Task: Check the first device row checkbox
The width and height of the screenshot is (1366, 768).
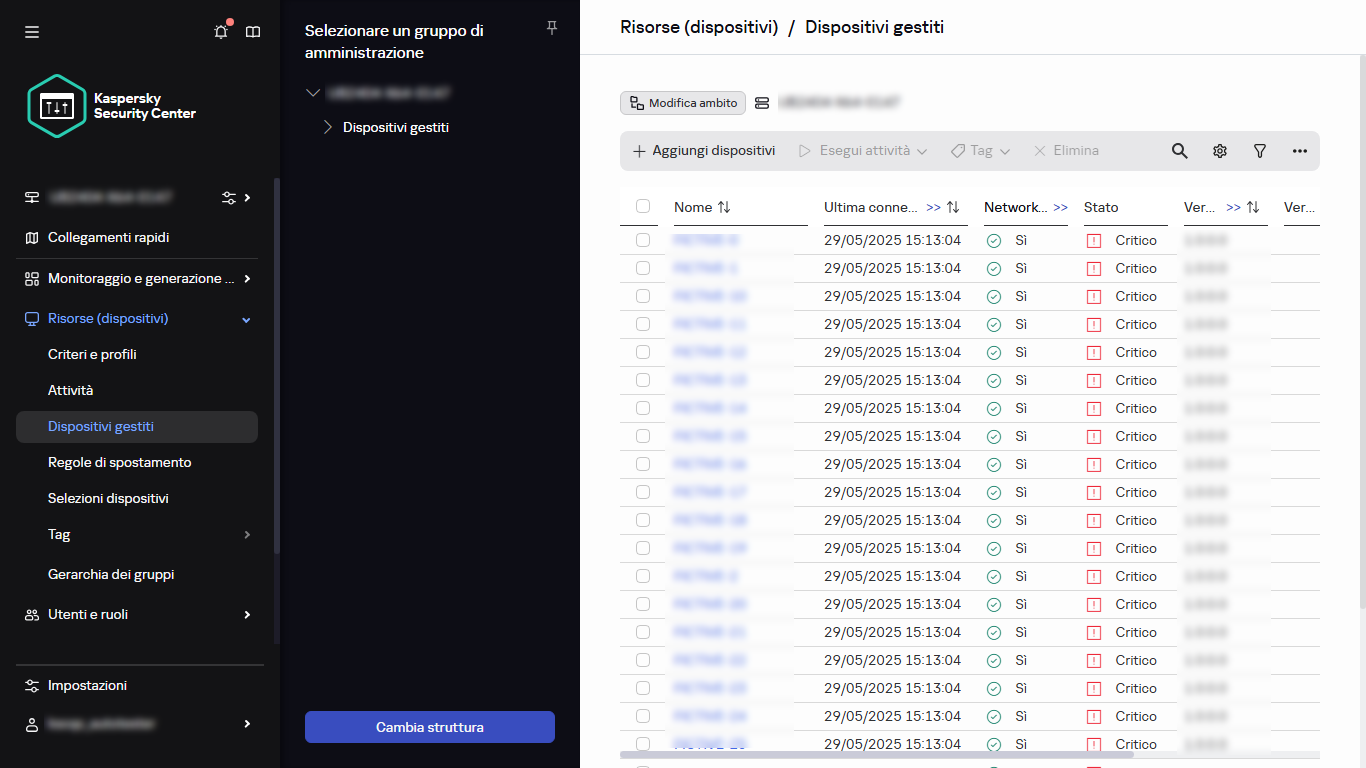Action: click(x=643, y=240)
